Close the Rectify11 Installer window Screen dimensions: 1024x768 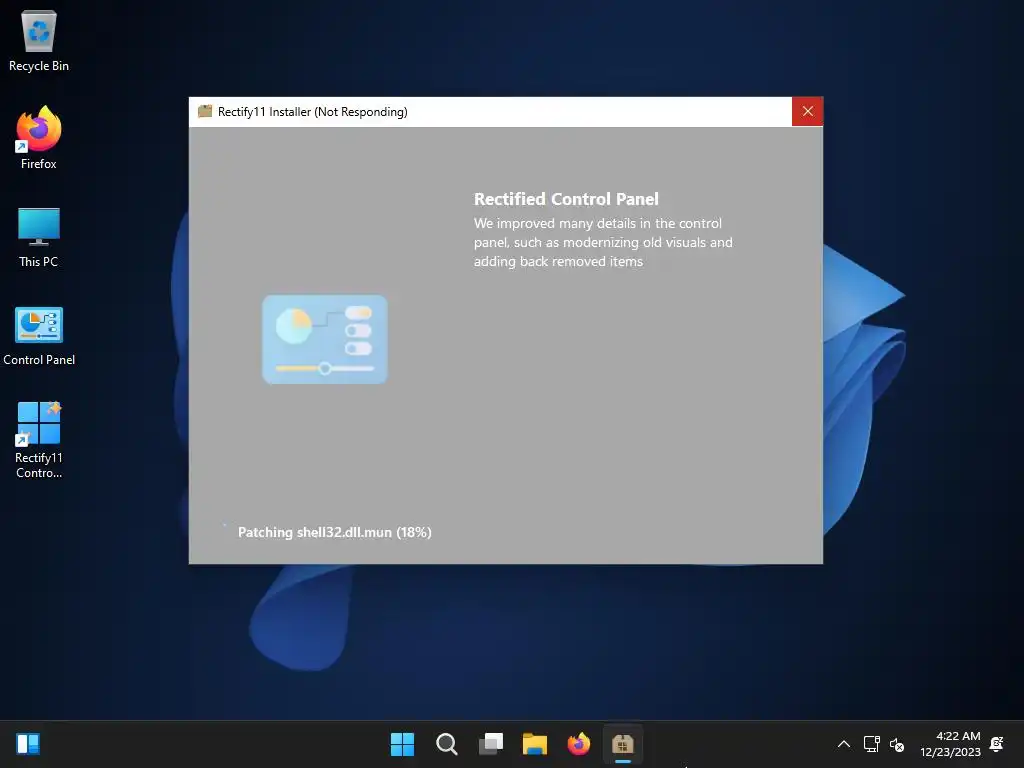point(808,112)
